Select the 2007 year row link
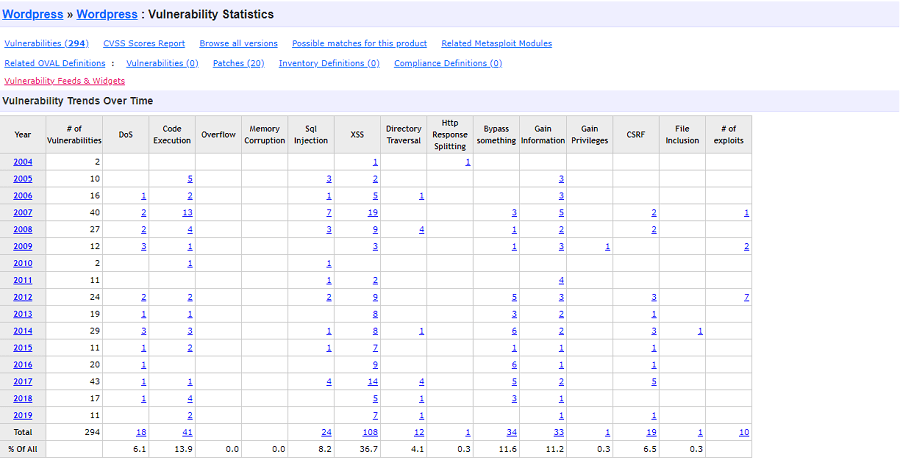The height and width of the screenshot is (460, 900). click(x=23, y=212)
